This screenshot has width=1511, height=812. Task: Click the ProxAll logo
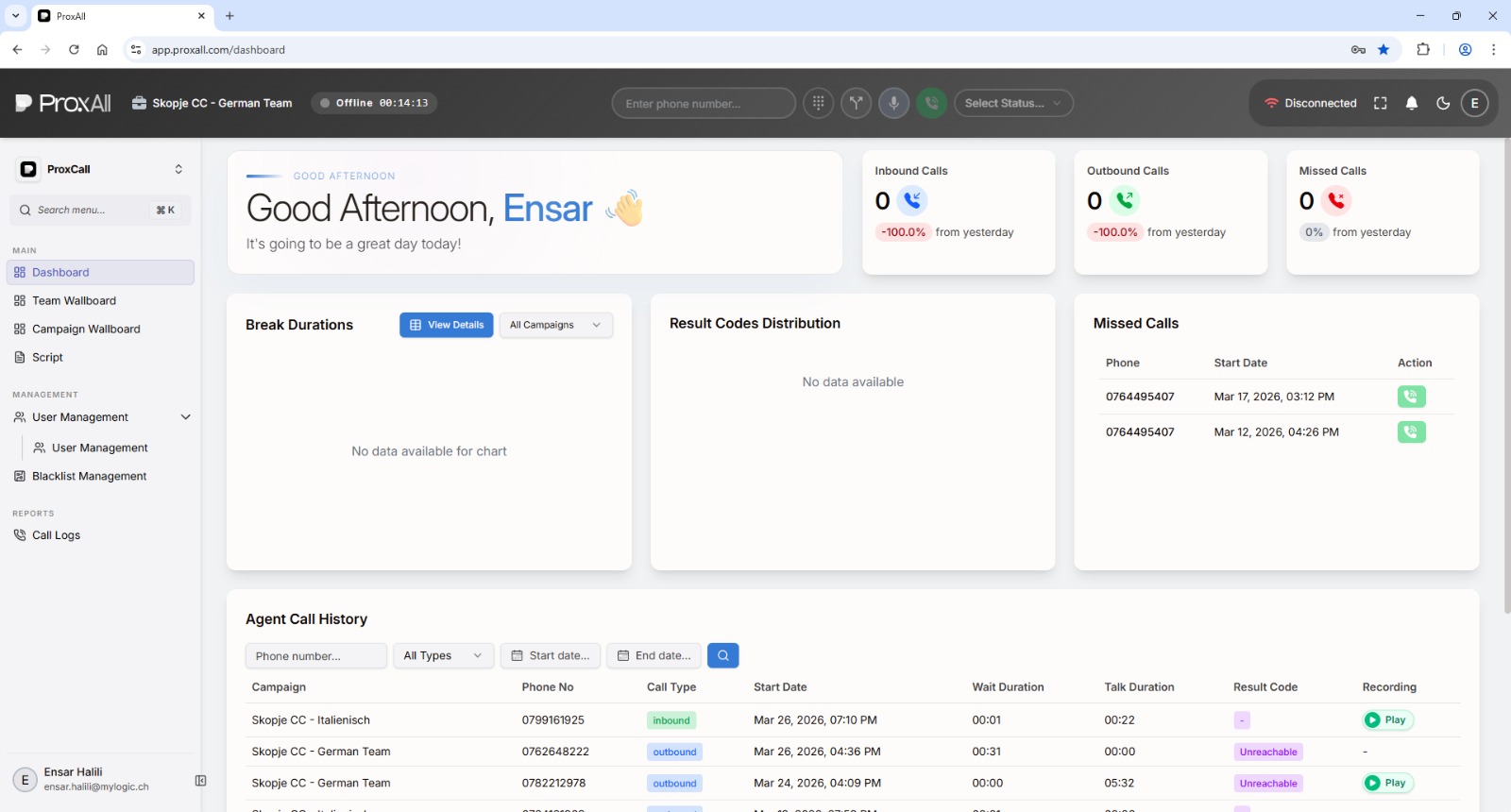click(x=63, y=103)
